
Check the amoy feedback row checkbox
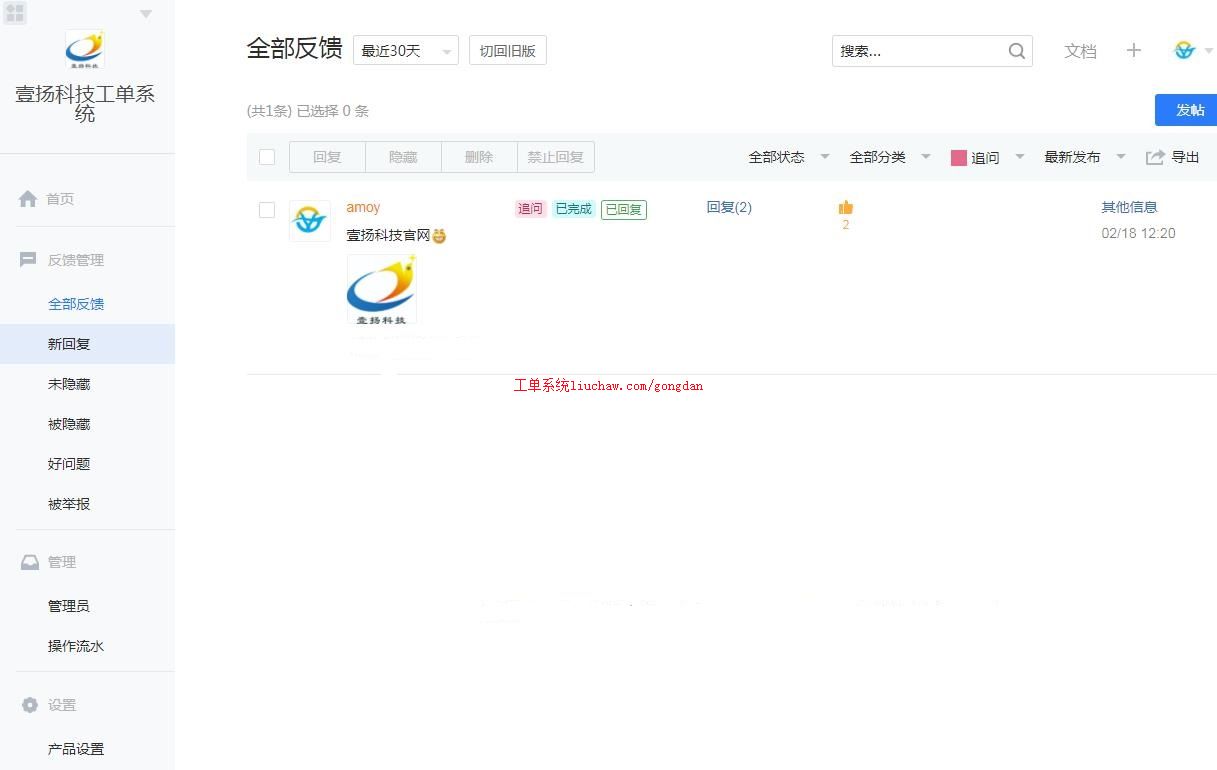tap(267, 210)
